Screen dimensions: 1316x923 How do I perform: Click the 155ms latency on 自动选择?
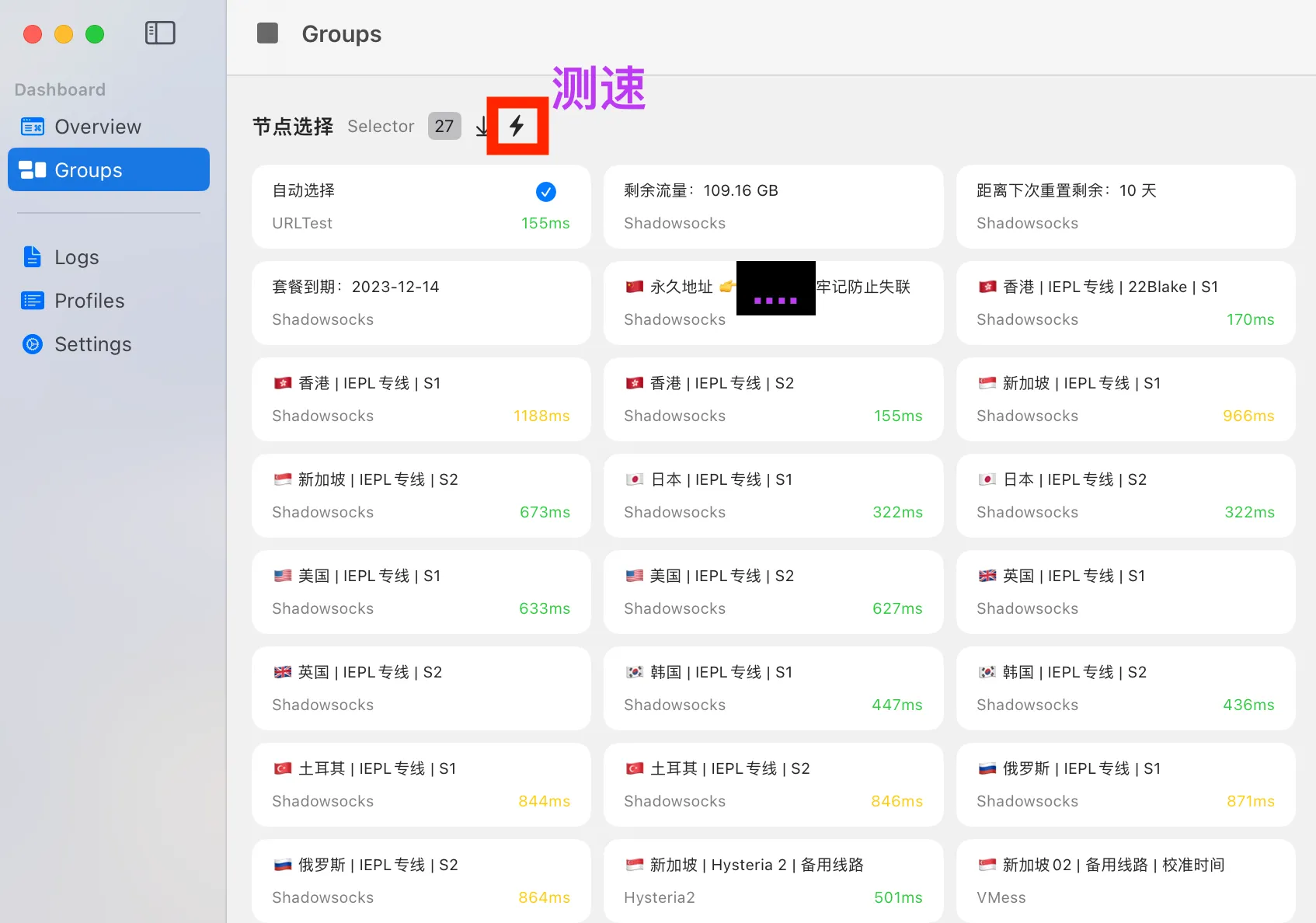[x=545, y=224]
